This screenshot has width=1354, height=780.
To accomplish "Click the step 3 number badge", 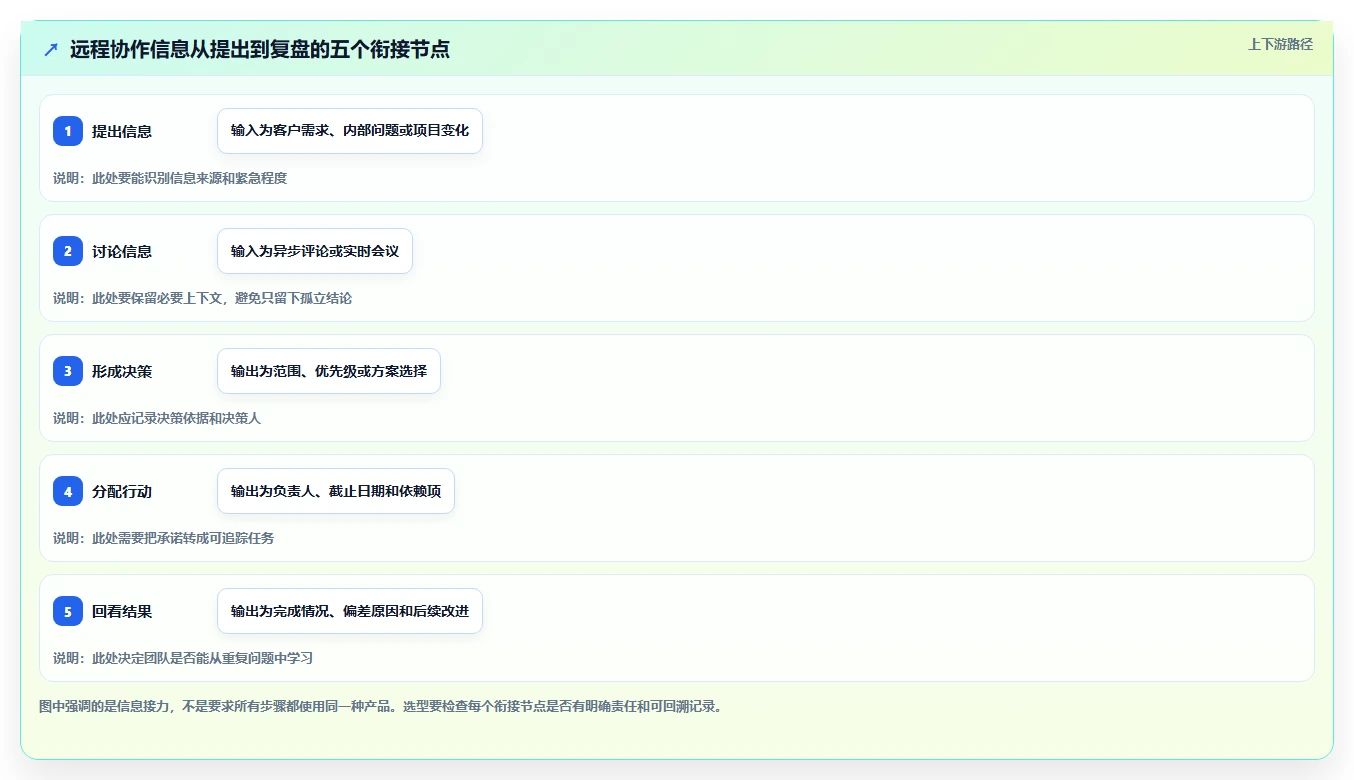I will (x=68, y=371).
